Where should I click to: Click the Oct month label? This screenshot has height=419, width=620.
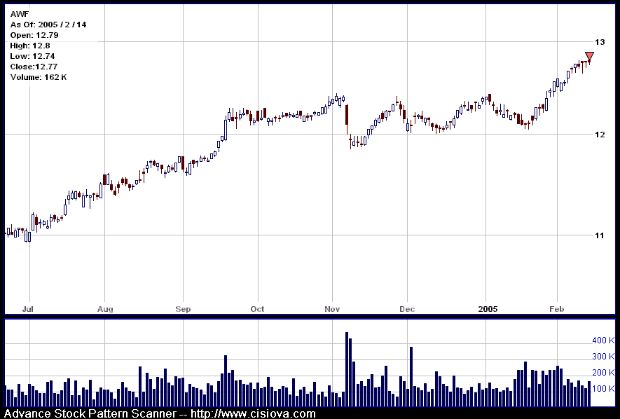pyautogui.click(x=257, y=309)
